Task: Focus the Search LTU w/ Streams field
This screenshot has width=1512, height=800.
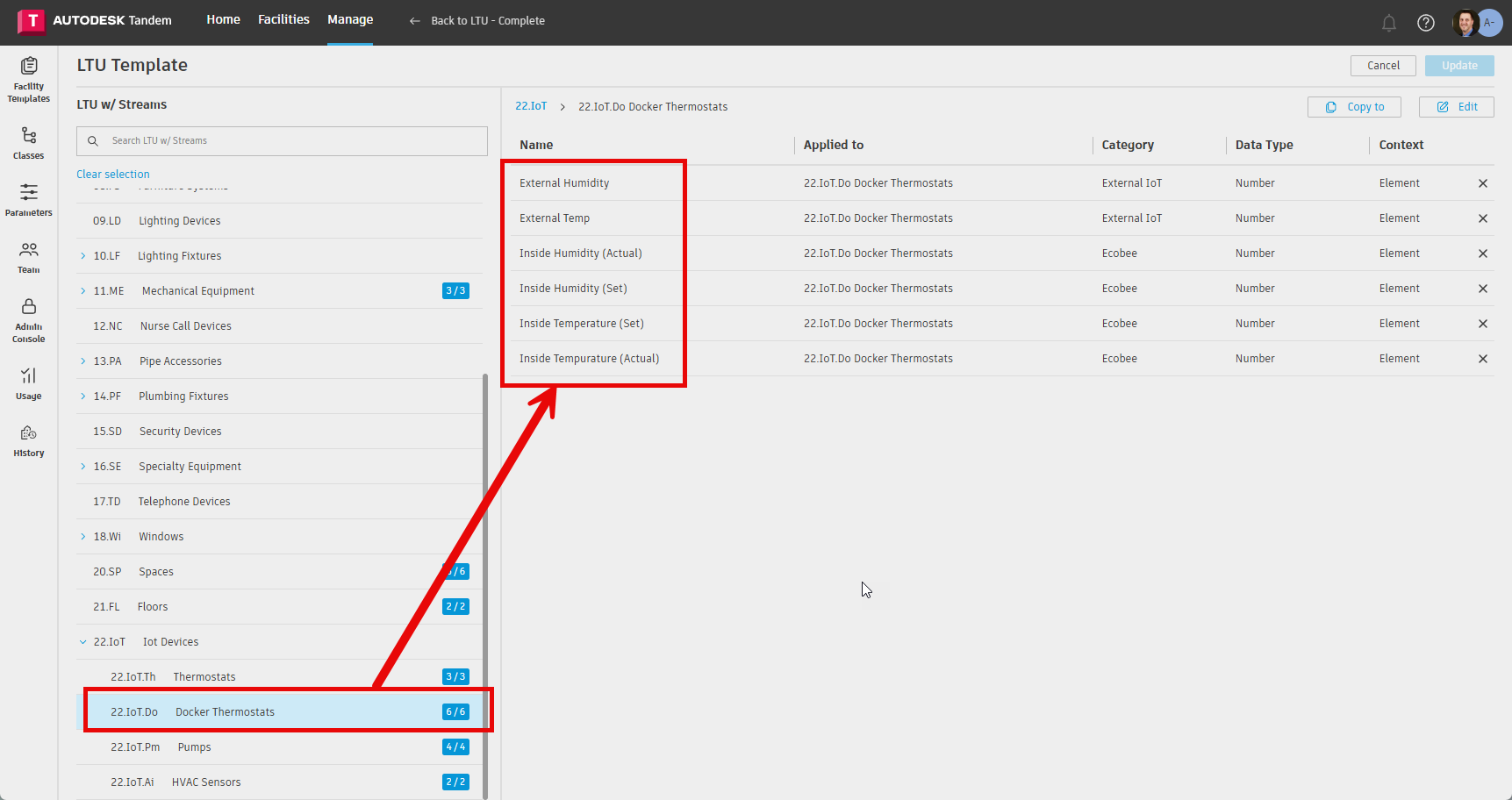Action: click(x=282, y=141)
